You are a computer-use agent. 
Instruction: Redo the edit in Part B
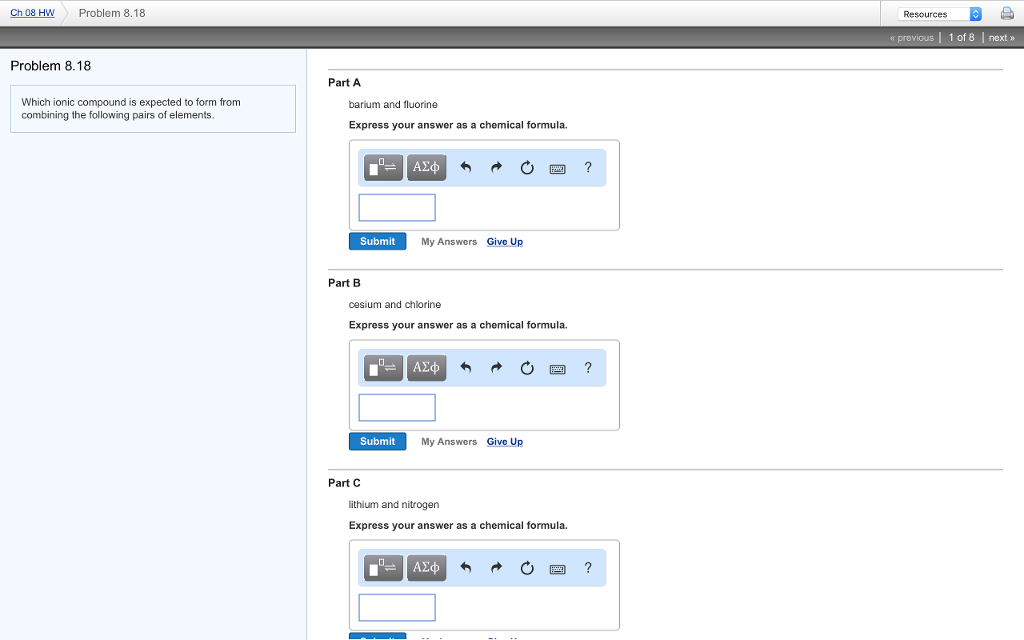click(x=496, y=368)
